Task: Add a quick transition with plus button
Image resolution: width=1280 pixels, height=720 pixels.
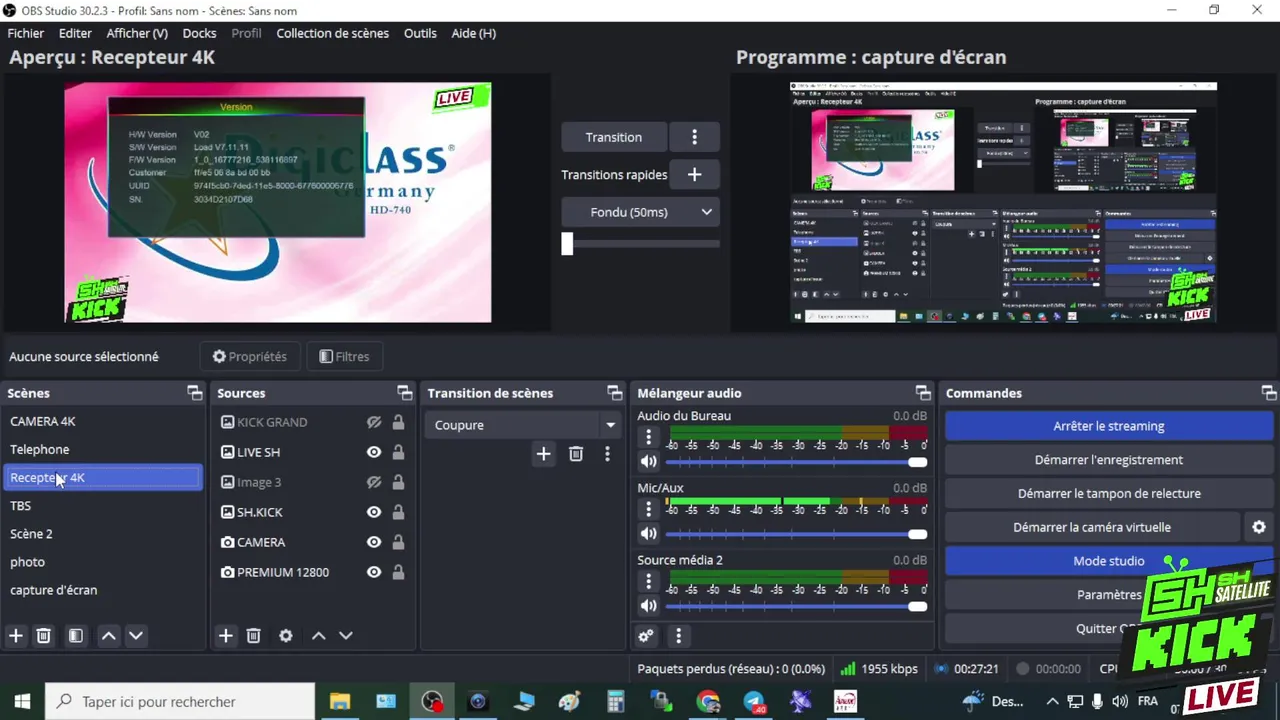Action: pos(694,174)
